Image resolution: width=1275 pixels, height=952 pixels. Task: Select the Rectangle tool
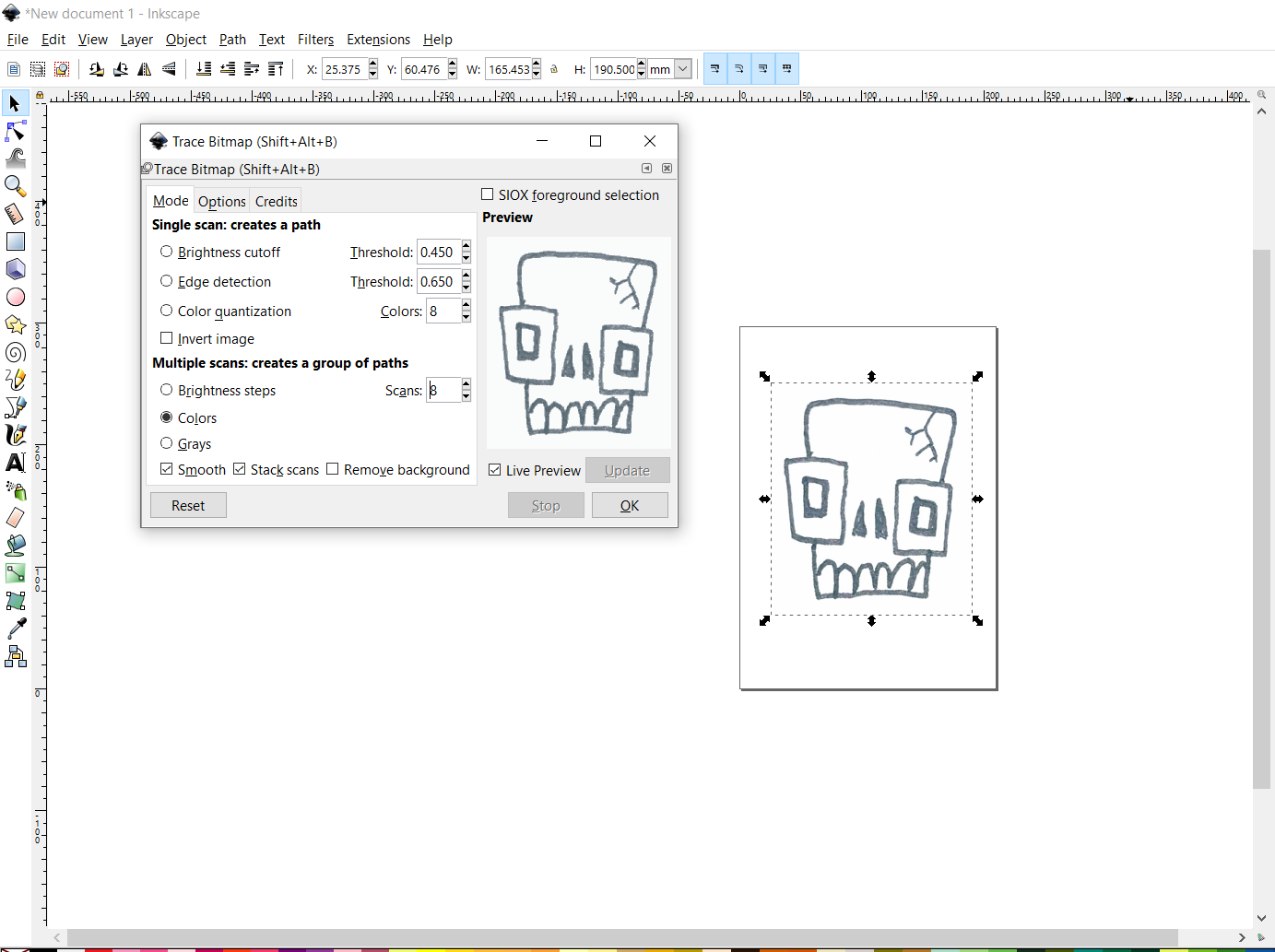[15, 241]
